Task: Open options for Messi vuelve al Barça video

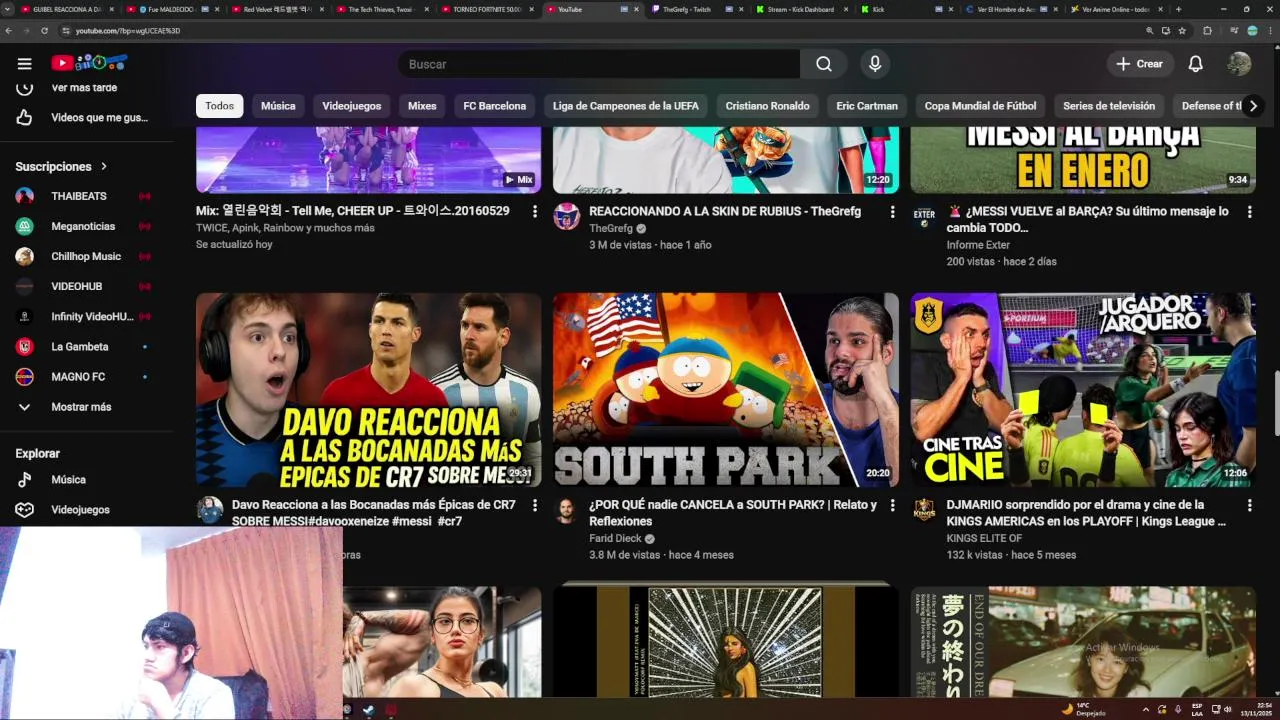Action: coord(1249,212)
